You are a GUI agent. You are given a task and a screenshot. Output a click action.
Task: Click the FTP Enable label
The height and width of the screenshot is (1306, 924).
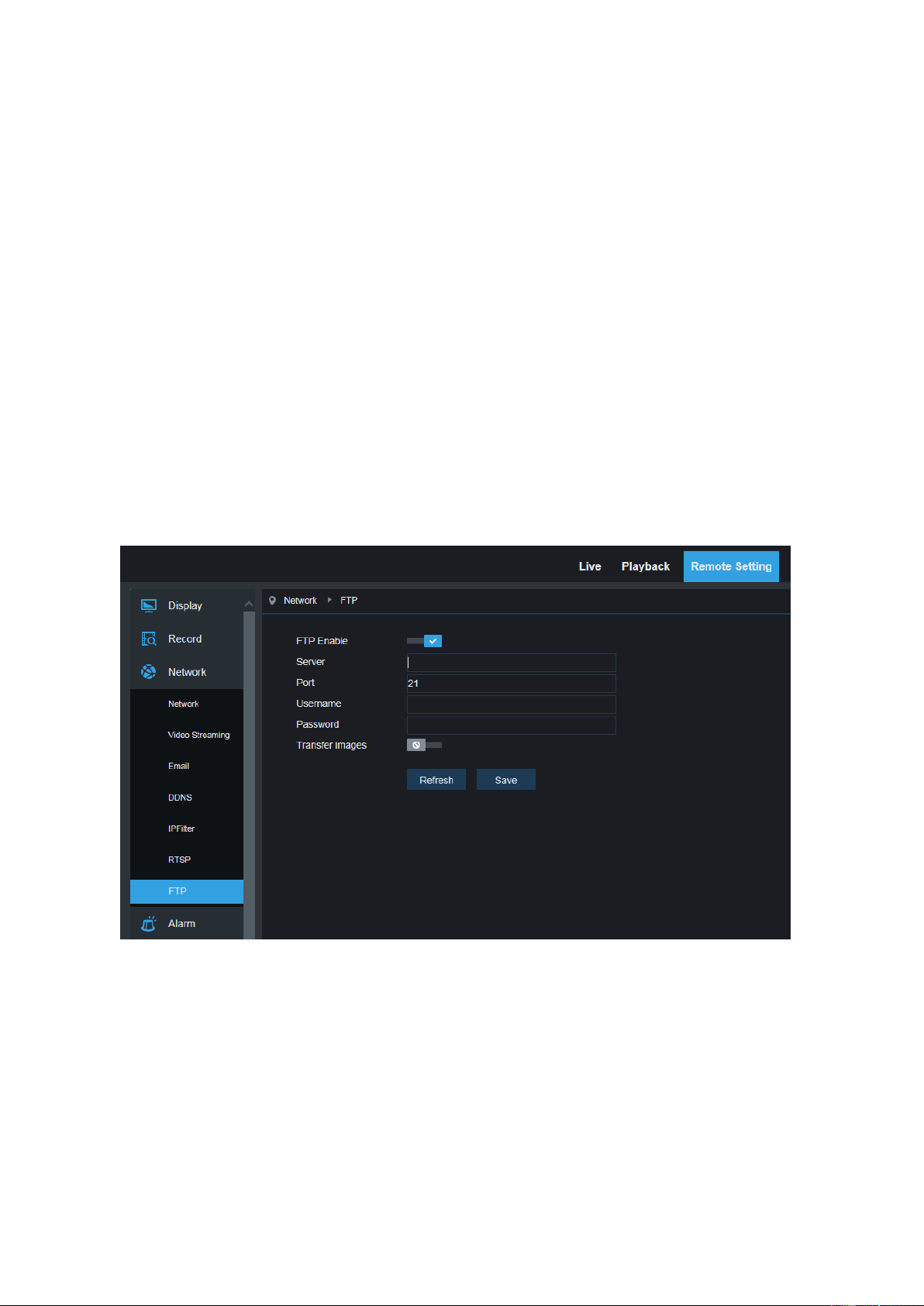(322, 641)
